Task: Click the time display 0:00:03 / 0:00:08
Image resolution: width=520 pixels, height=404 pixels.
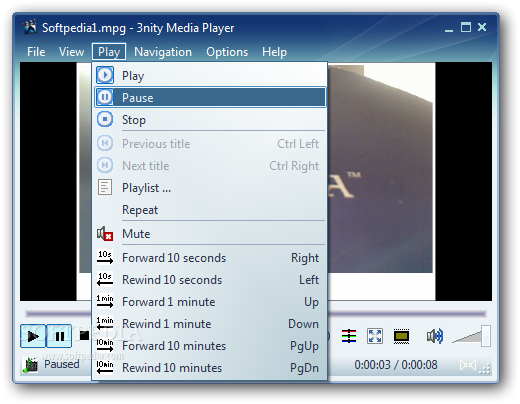Action: point(396,365)
